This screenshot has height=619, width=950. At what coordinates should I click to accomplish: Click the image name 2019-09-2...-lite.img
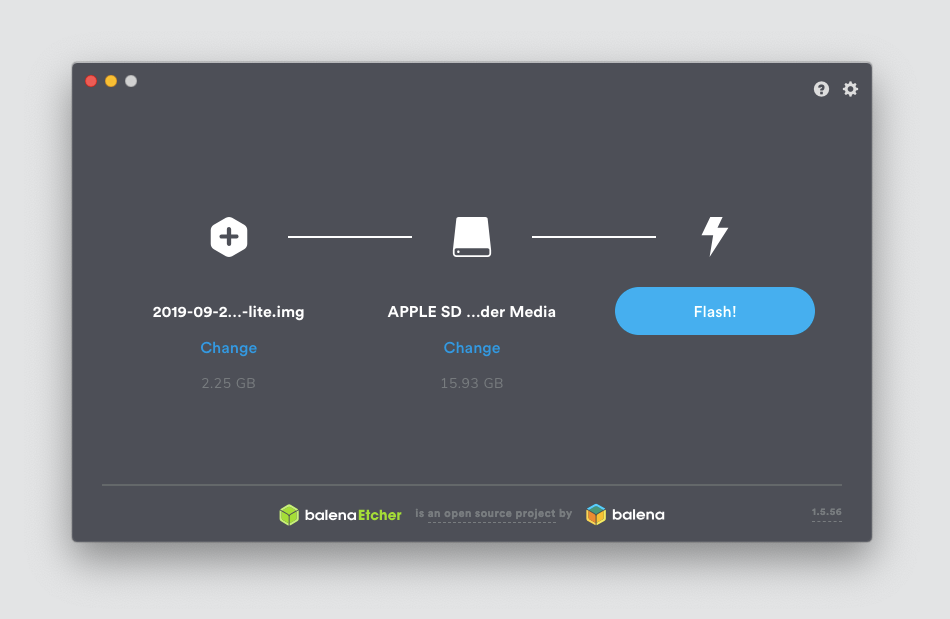point(228,312)
